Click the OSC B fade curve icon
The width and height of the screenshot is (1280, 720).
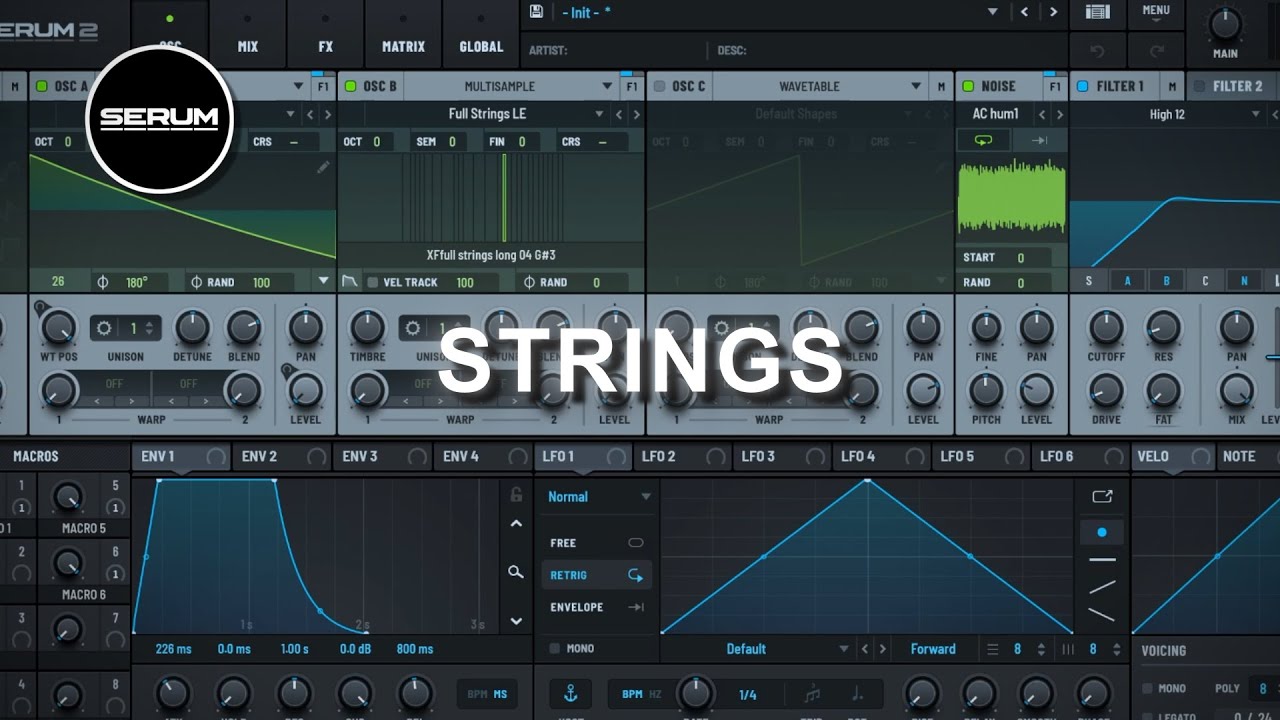[x=349, y=282]
